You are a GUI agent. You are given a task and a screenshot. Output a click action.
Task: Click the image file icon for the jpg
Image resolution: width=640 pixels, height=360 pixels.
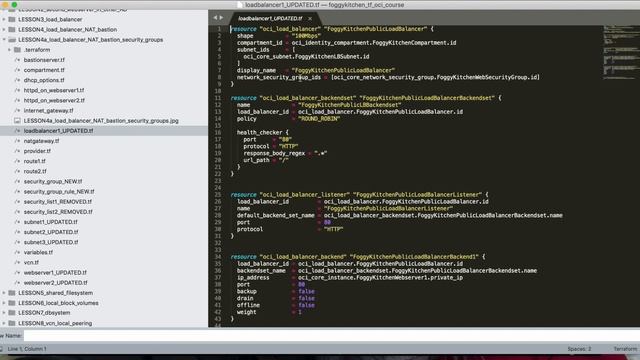coord(17,121)
